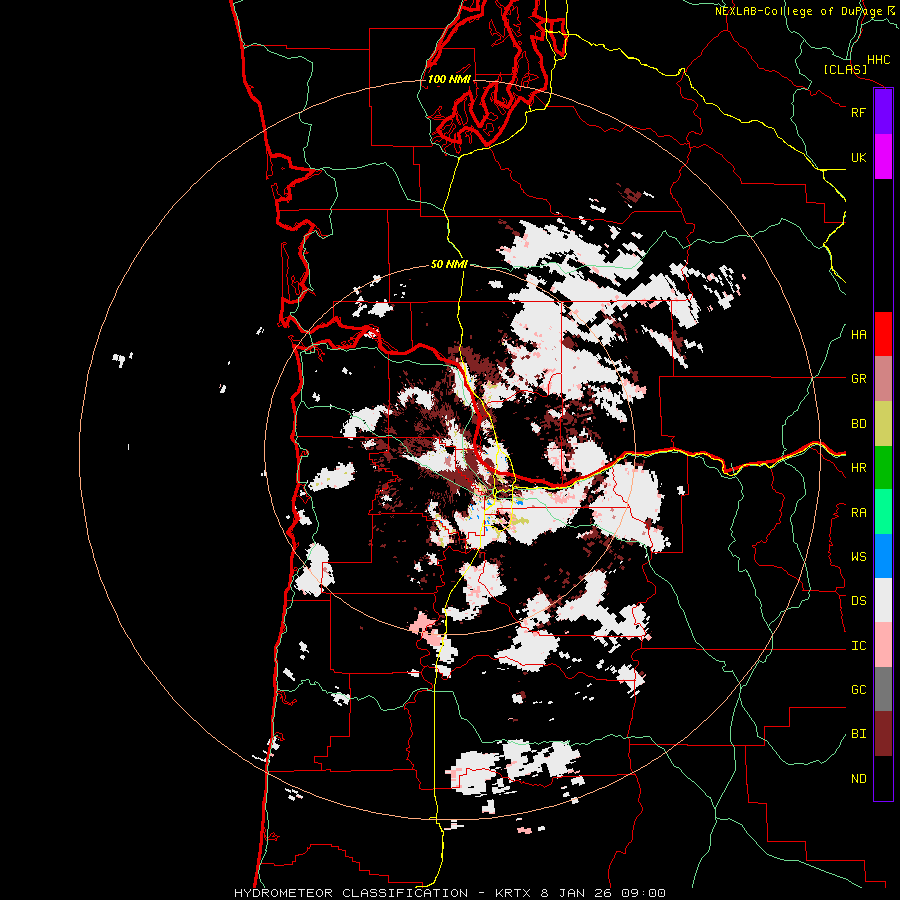Click the 8 JAN 26 date stamp

tap(575, 893)
